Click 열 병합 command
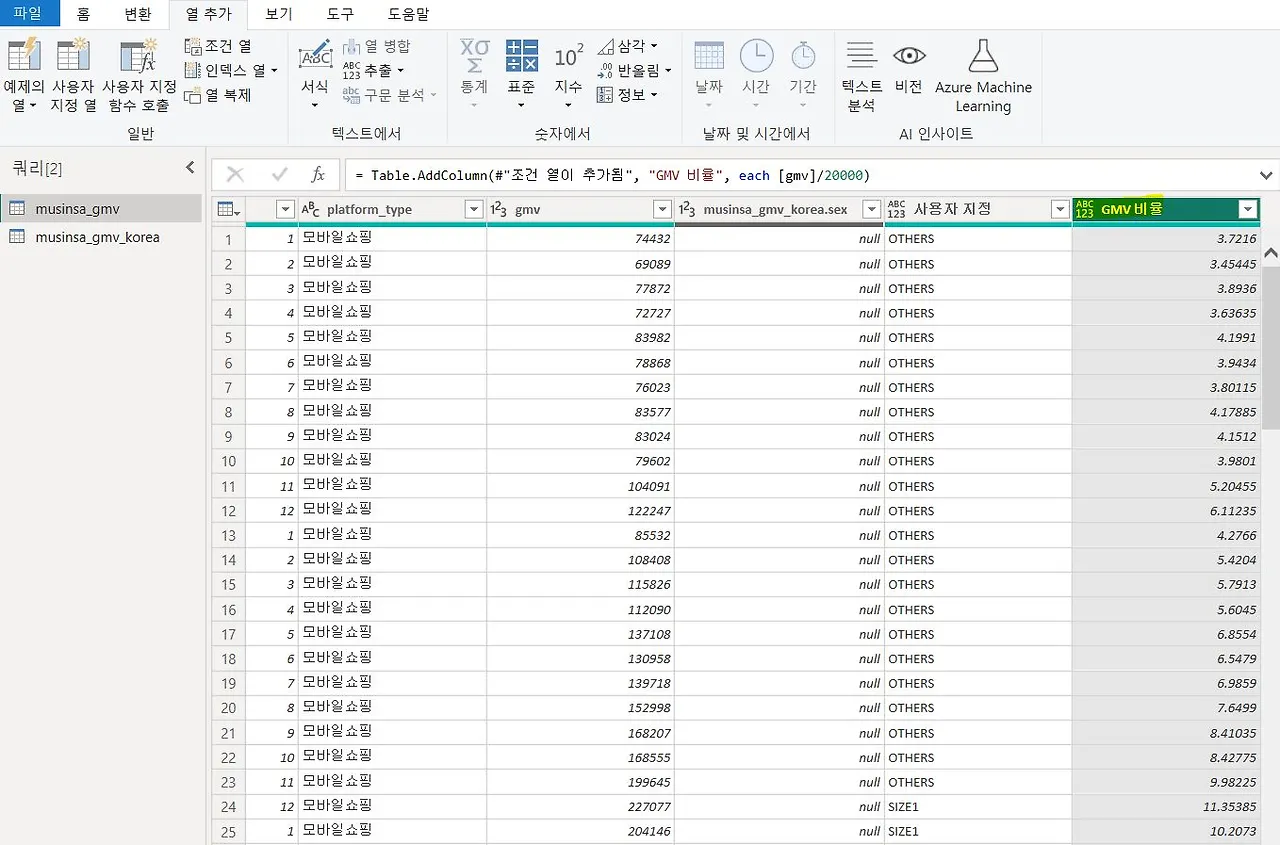Image resolution: width=1280 pixels, height=845 pixels. coord(377,46)
